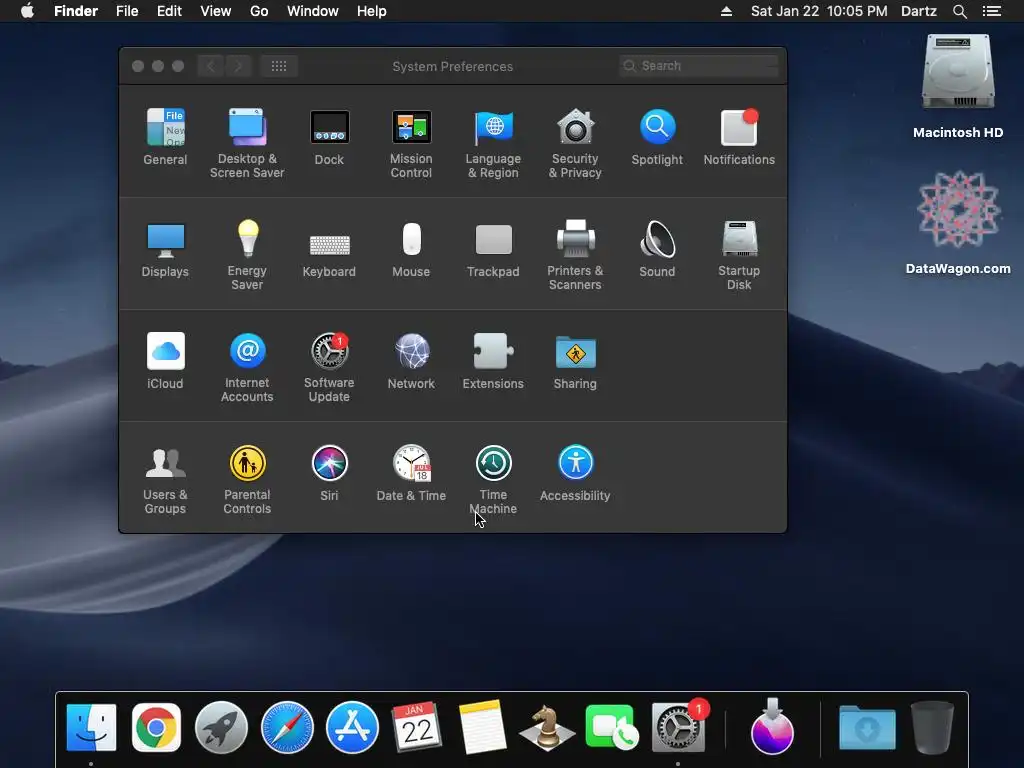Click System Preferences in the Dock
The width and height of the screenshot is (1024, 768).
point(678,727)
